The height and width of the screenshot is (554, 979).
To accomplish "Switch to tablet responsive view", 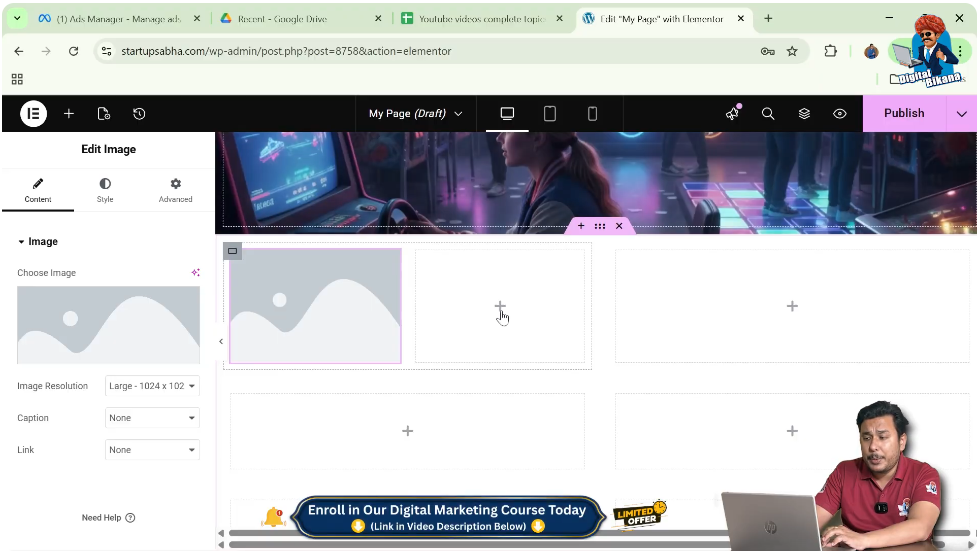I will pos(549,114).
